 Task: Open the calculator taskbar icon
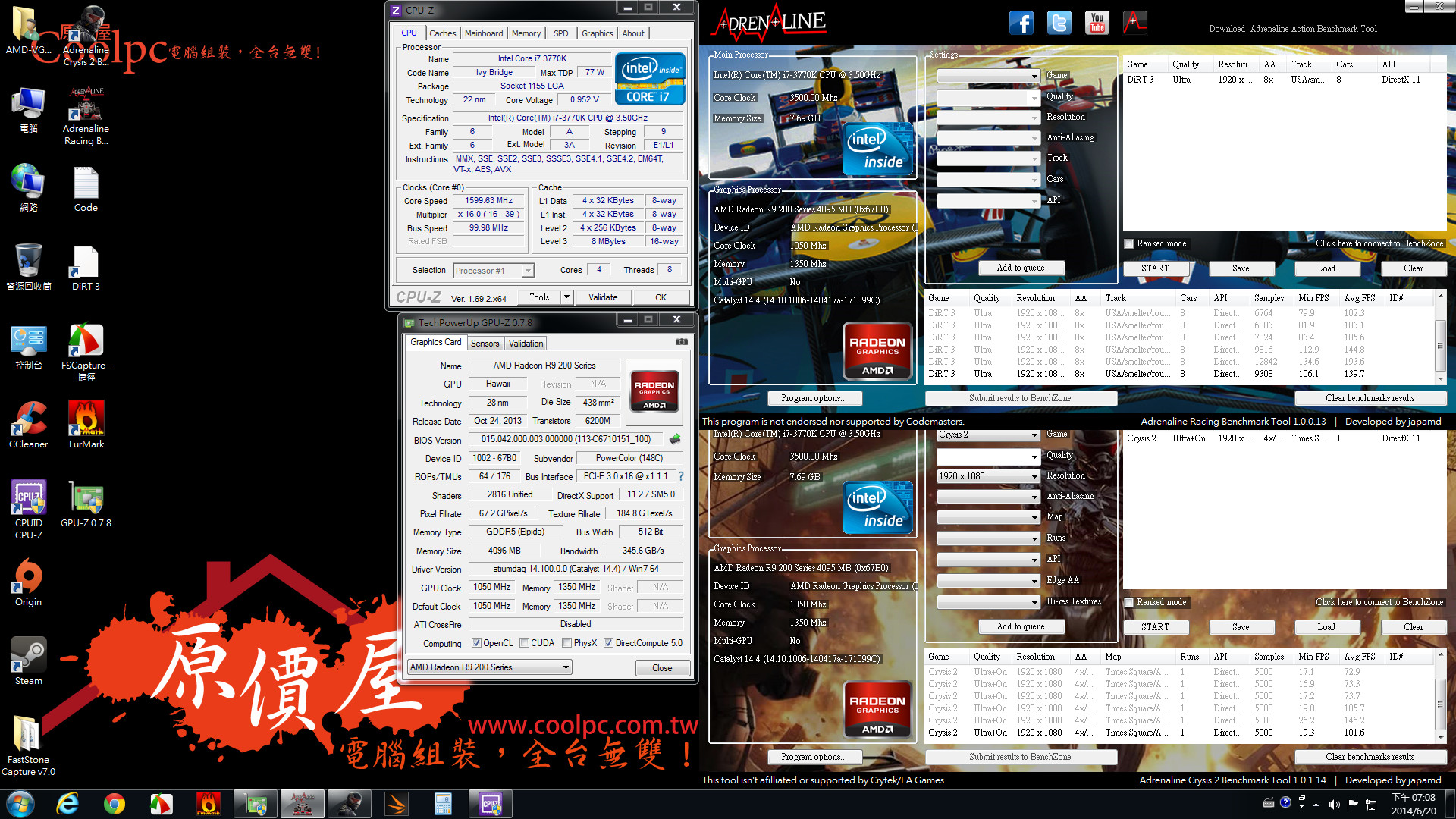(x=443, y=804)
